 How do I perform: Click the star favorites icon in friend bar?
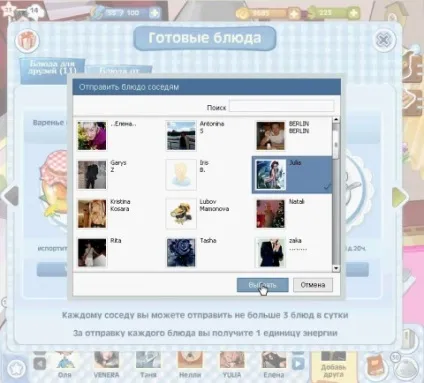[16, 369]
